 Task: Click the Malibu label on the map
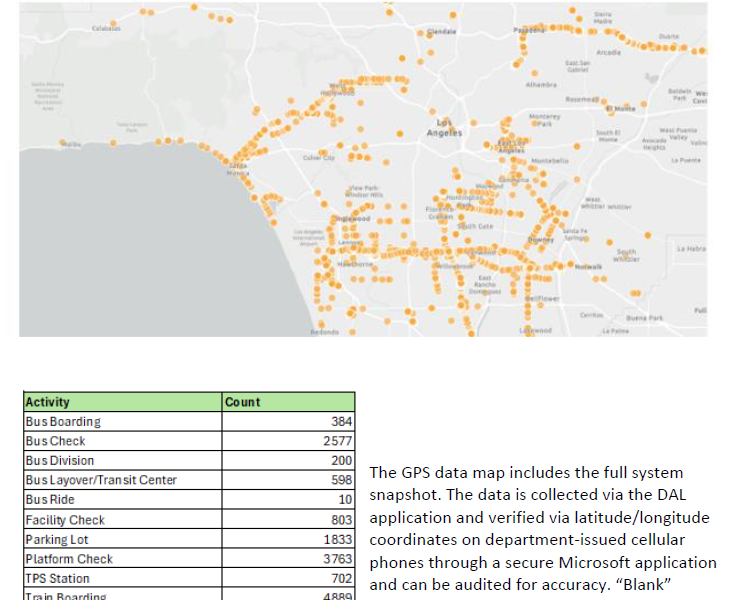(71, 144)
